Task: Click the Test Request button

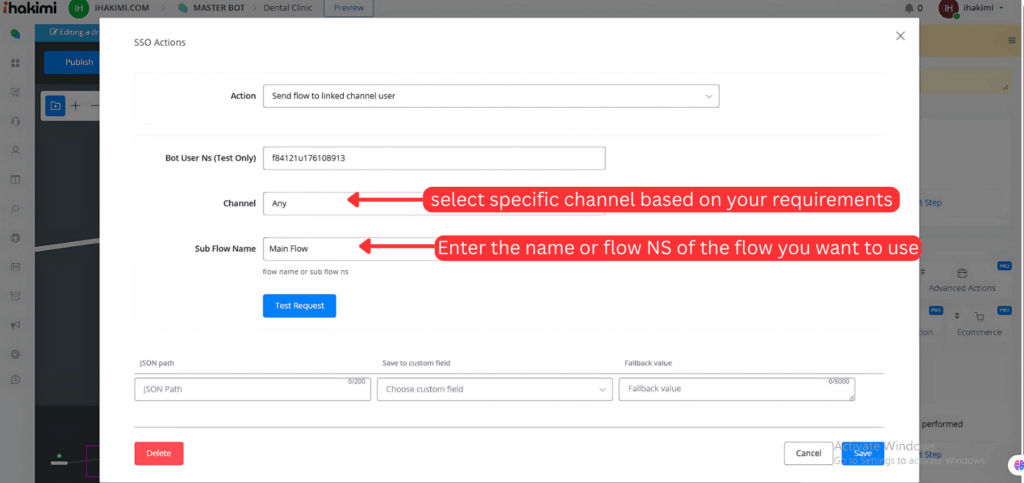Action: 299,306
